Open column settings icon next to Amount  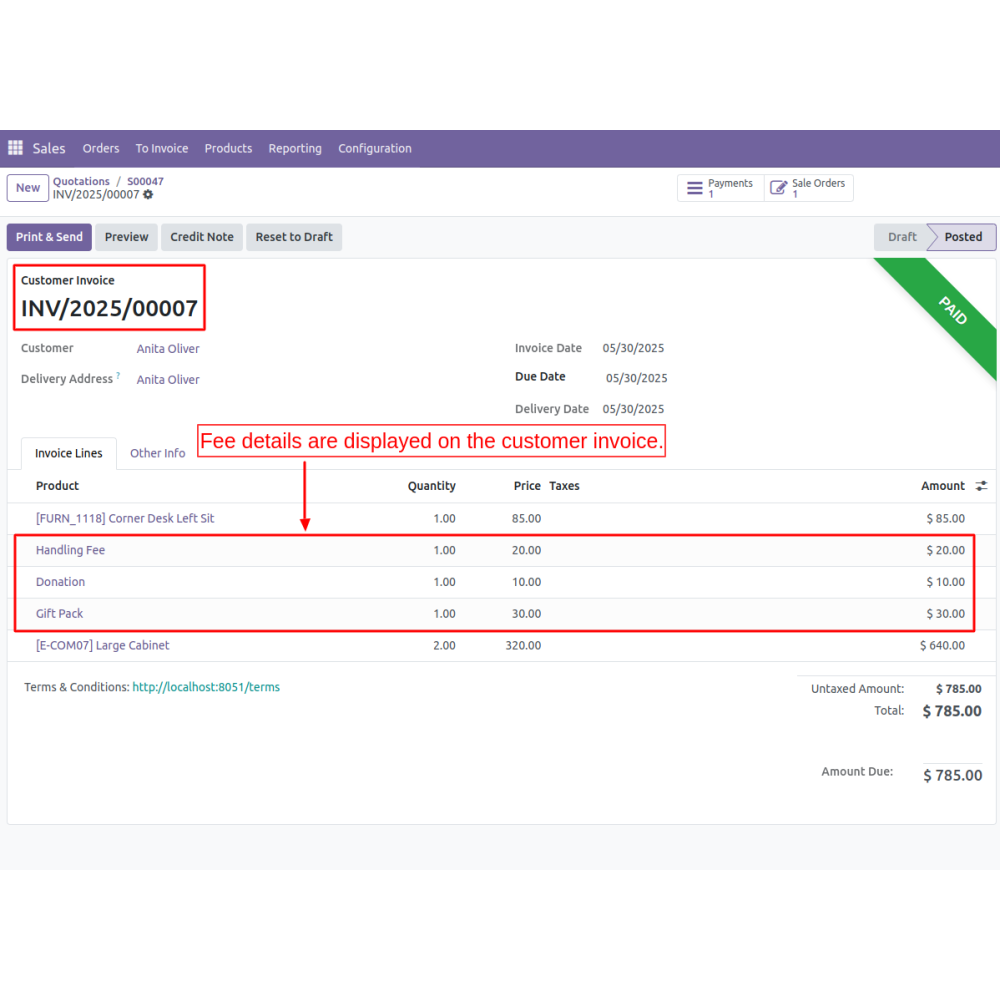[981, 486]
